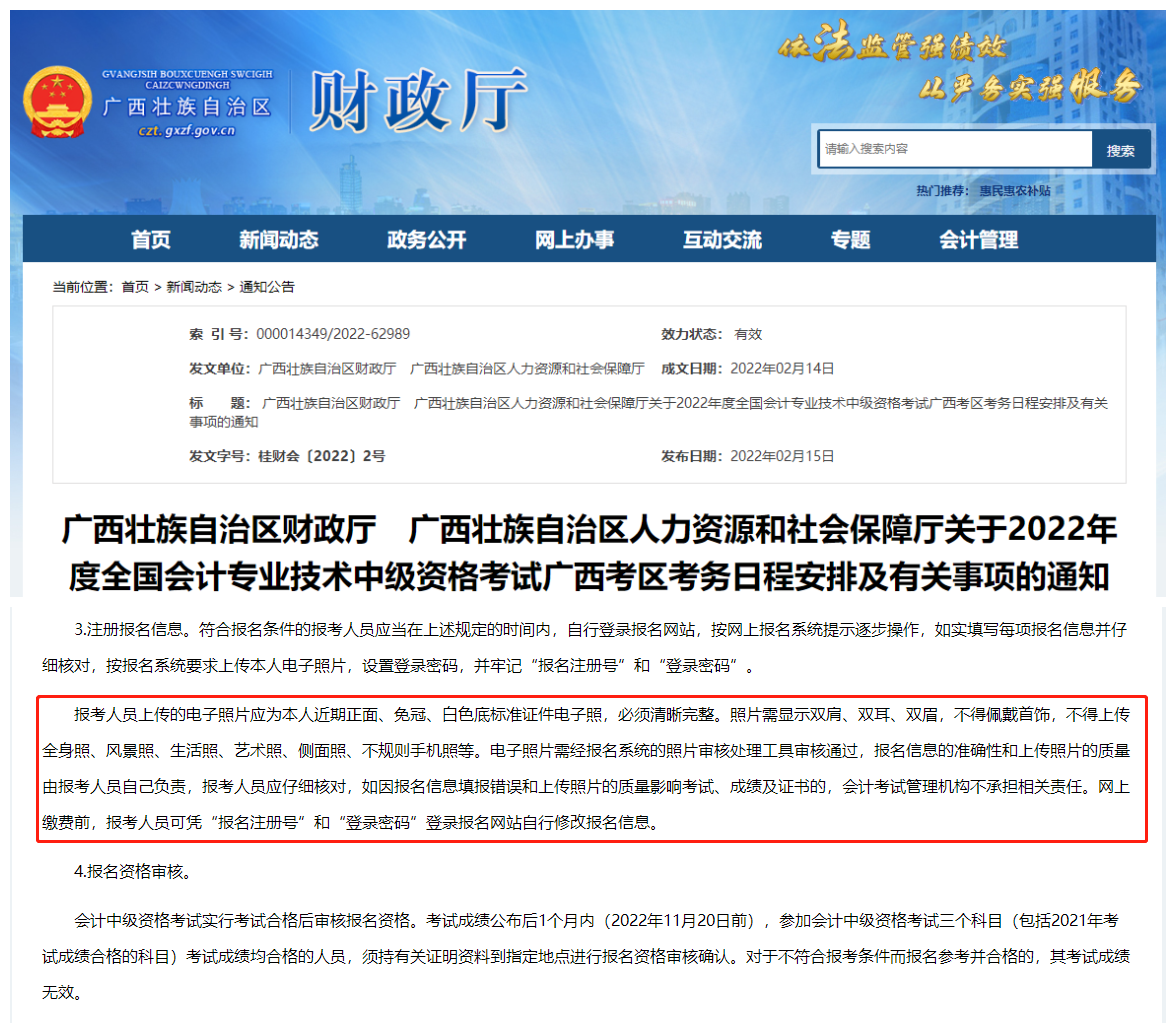Open the 惠民惠农补贴 recommended link
Image resolution: width=1176 pixels, height=1033 pixels.
coord(1014,190)
